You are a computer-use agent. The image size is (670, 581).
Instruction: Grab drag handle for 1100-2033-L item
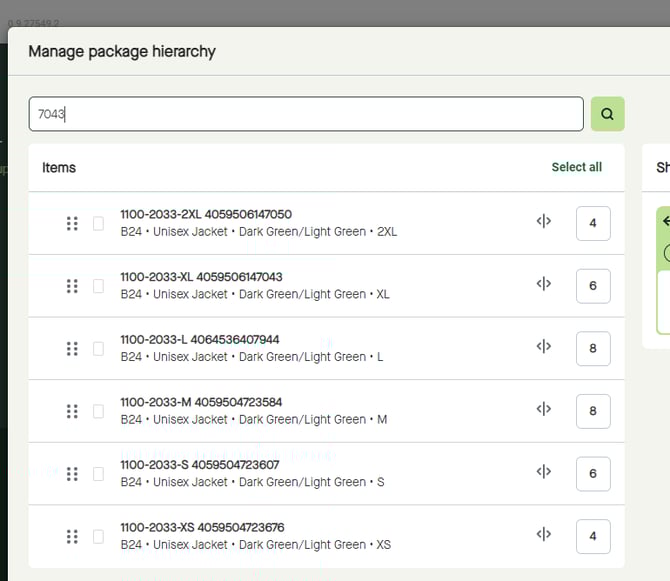[72, 348]
